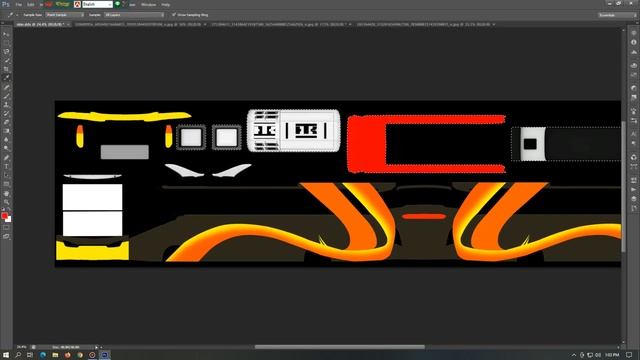Toggle the Show Sampling Ring checkbox
The image size is (640, 360).
(x=174, y=15)
